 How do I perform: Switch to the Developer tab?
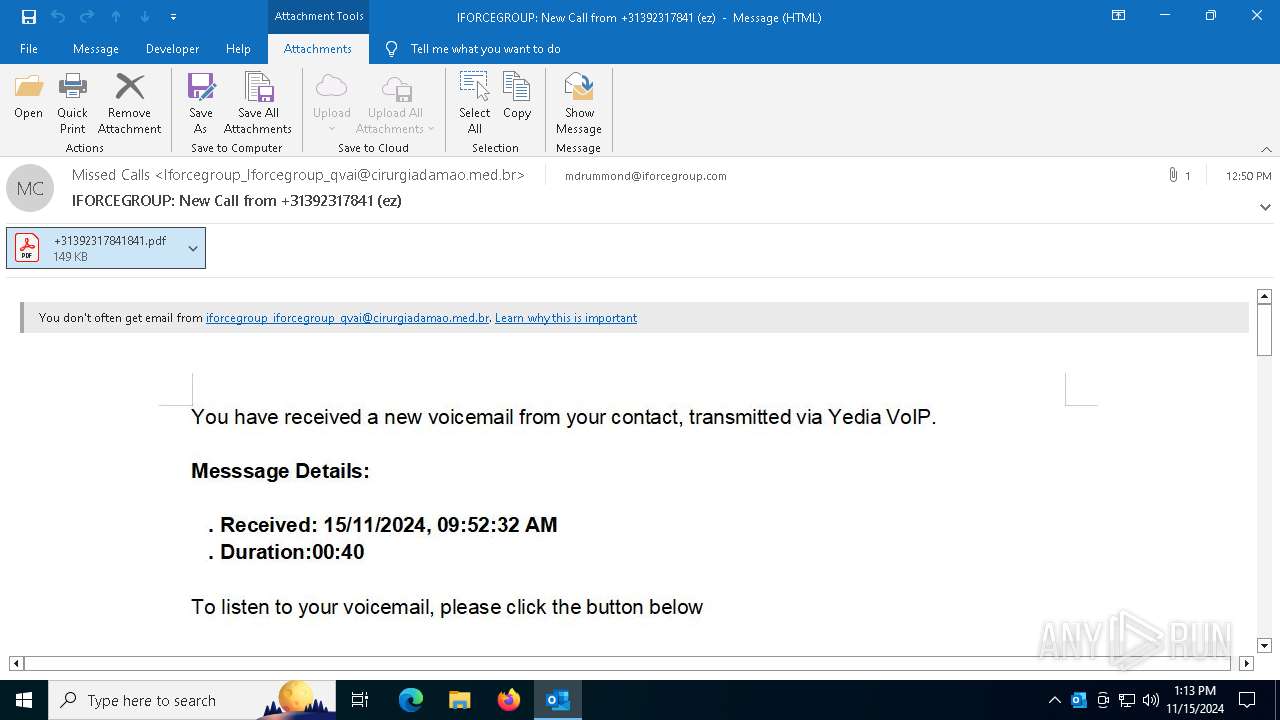click(x=172, y=49)
